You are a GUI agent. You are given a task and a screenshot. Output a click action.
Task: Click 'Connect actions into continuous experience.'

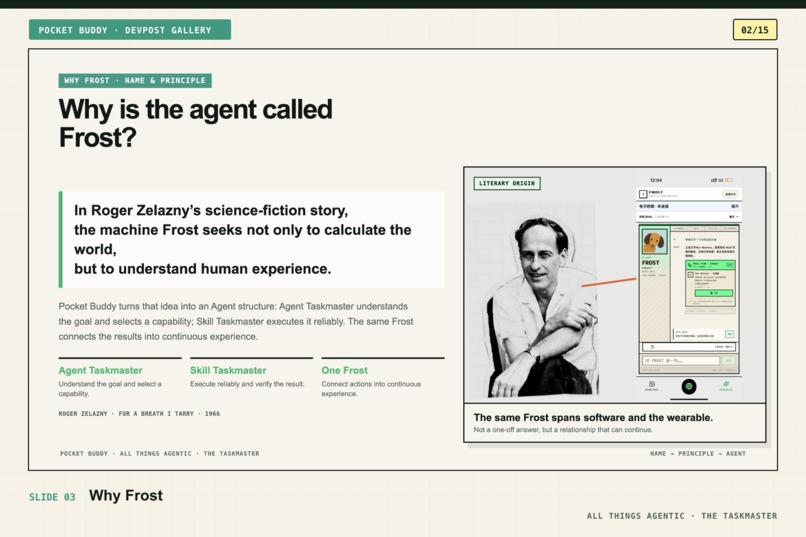(x=371, y=389)
